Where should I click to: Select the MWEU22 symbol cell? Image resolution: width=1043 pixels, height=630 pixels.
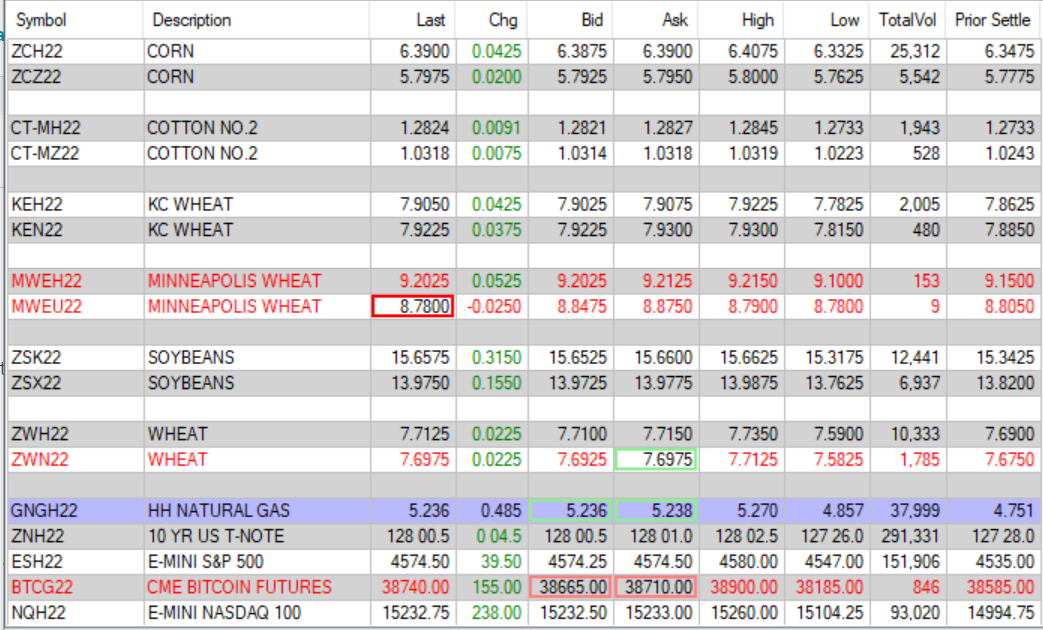click(76, 306)
